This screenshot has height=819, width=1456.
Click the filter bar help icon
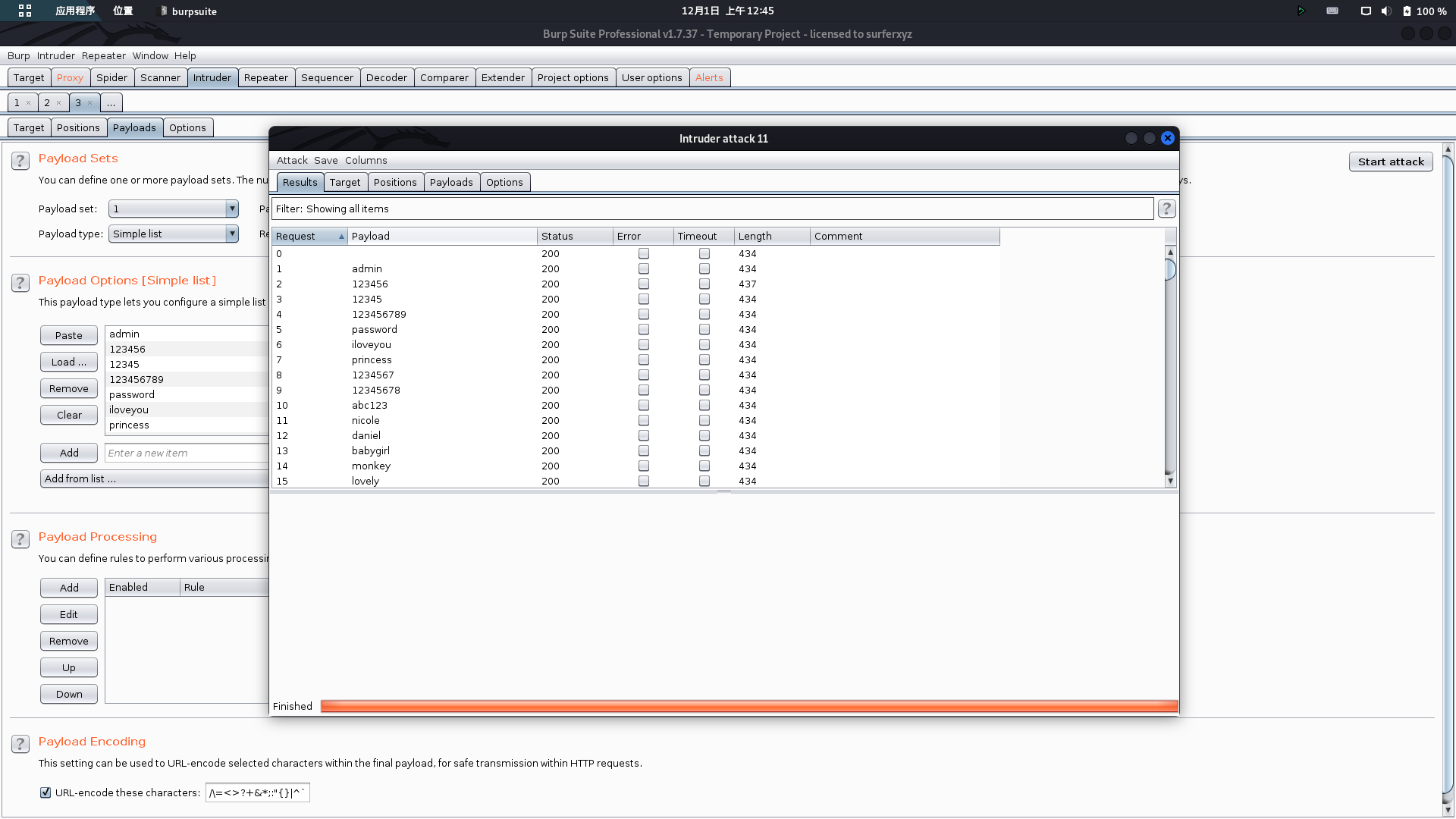click(x=1166, y=209)
